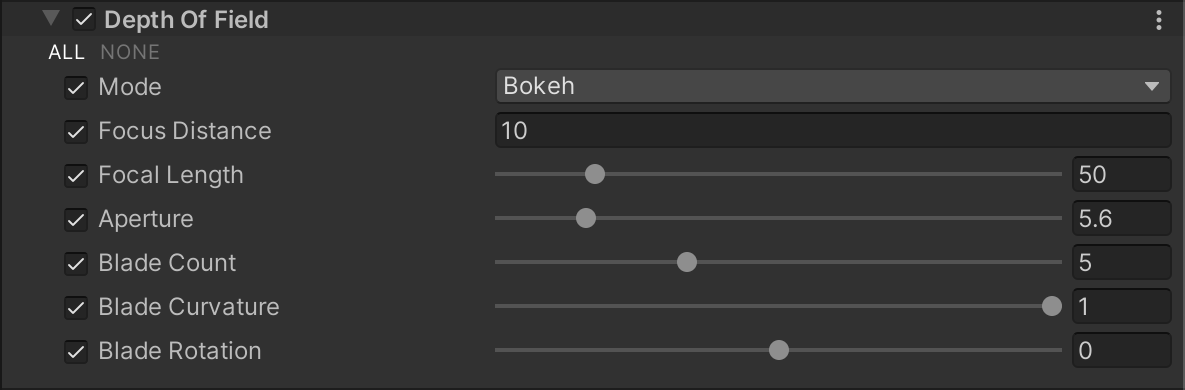Click the Aperture slider handle
The image size is (1185, 390).
point(586,218)
